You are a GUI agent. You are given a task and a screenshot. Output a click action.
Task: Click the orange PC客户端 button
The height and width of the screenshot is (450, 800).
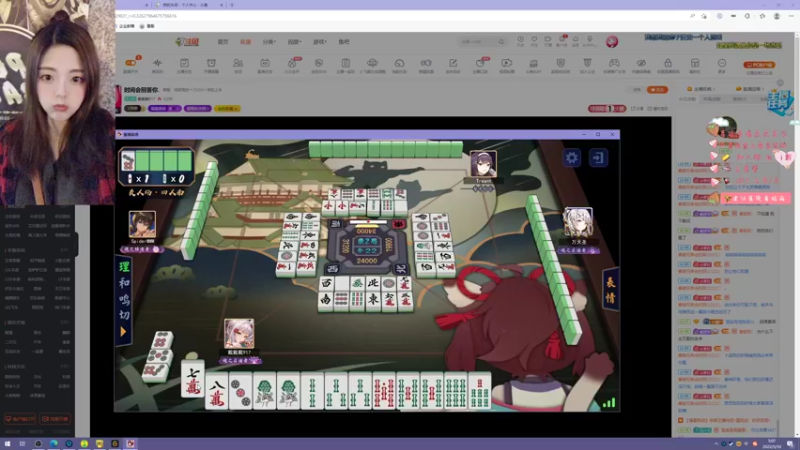click(x=759, y=65)
